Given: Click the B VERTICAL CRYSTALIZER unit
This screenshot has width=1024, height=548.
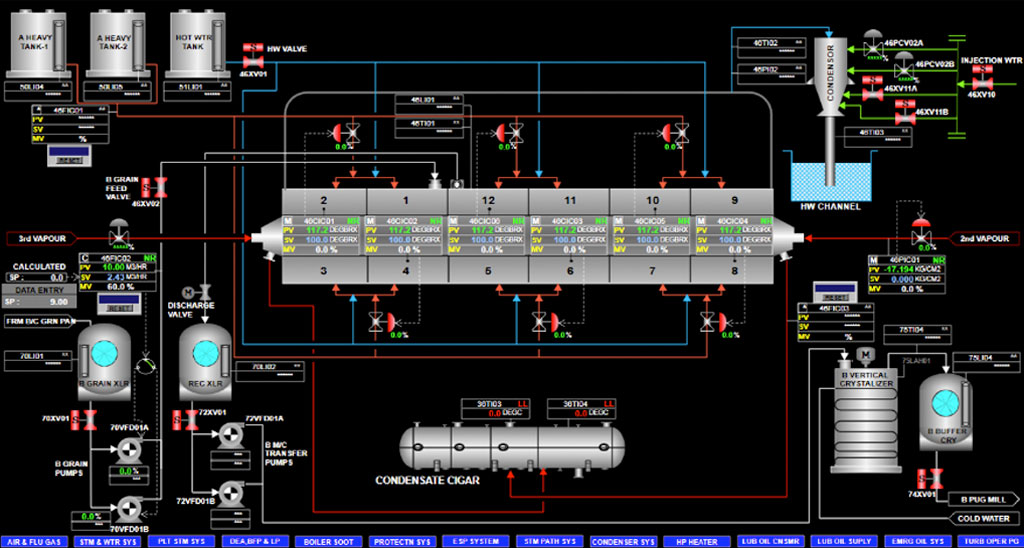Looking at the screenshot, I should coord(865,419).
